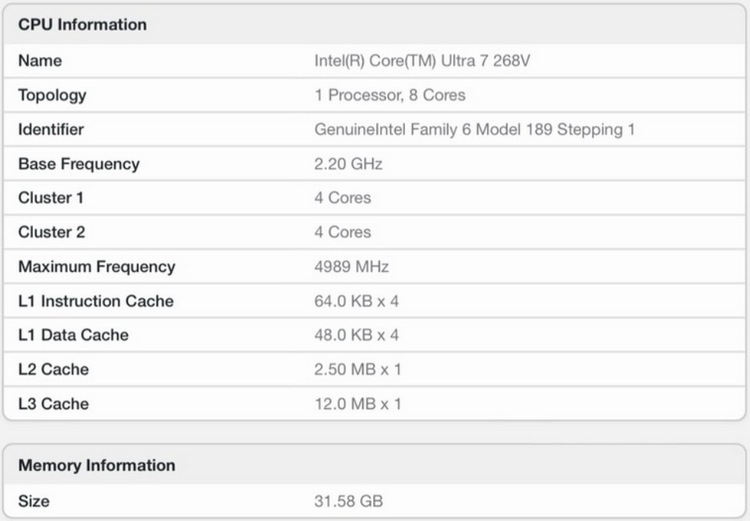Viewport: 750px width, 521px height.
Task: Click the Cluster 1 row label
Action: (51, 198)
